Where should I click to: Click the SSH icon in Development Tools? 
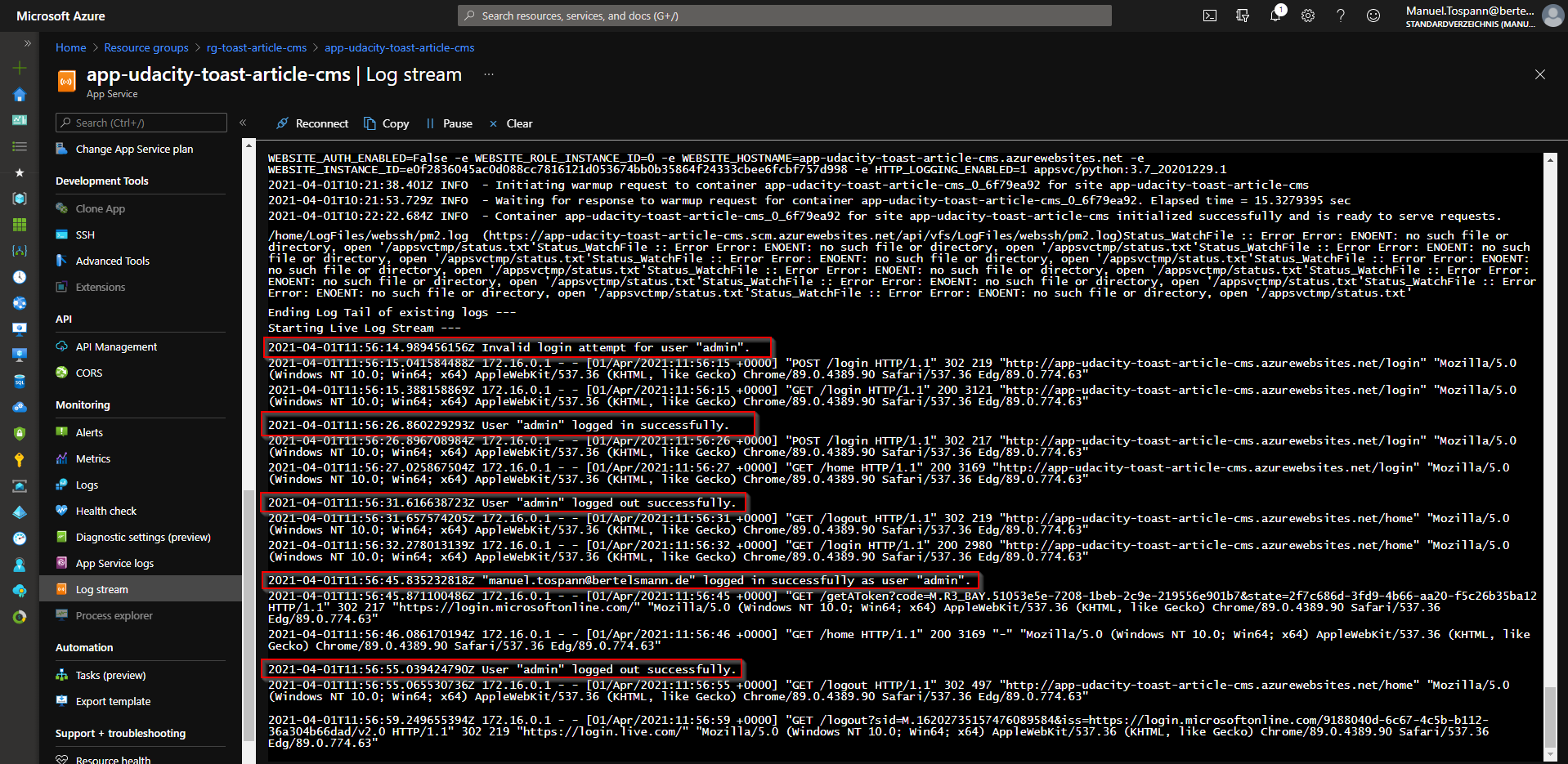(x=61, y=234)
